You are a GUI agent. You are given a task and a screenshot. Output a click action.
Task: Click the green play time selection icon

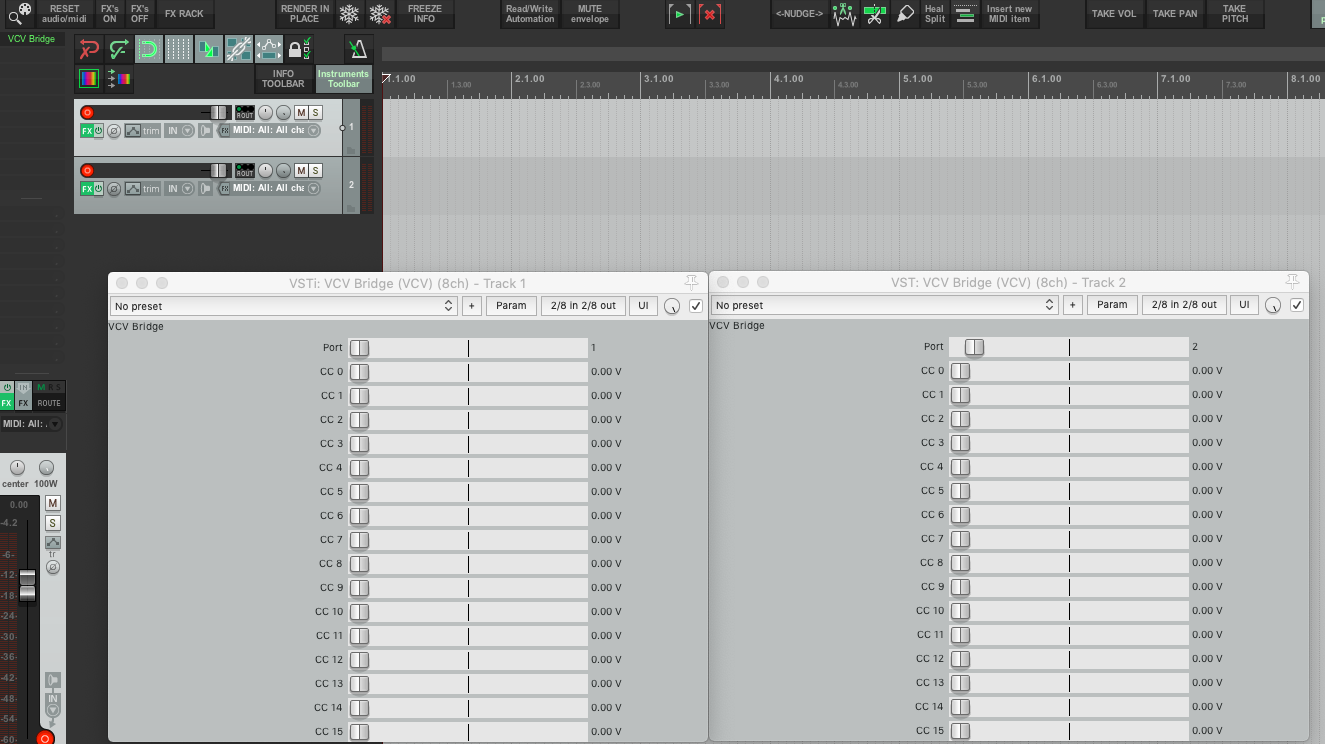point(679,14)
